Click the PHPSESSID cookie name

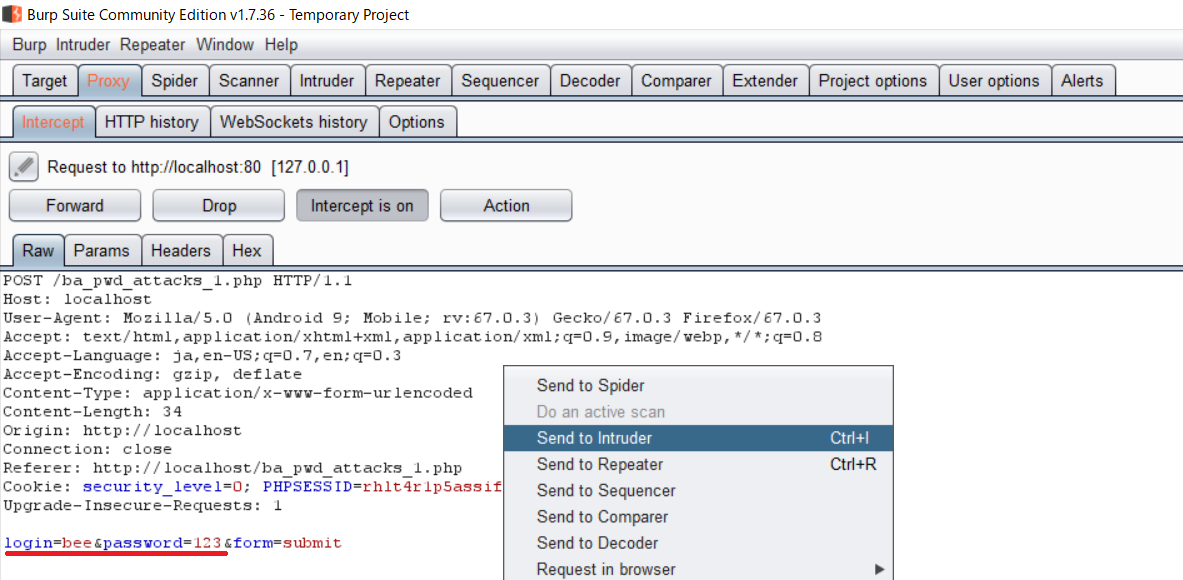coord(308,486)
